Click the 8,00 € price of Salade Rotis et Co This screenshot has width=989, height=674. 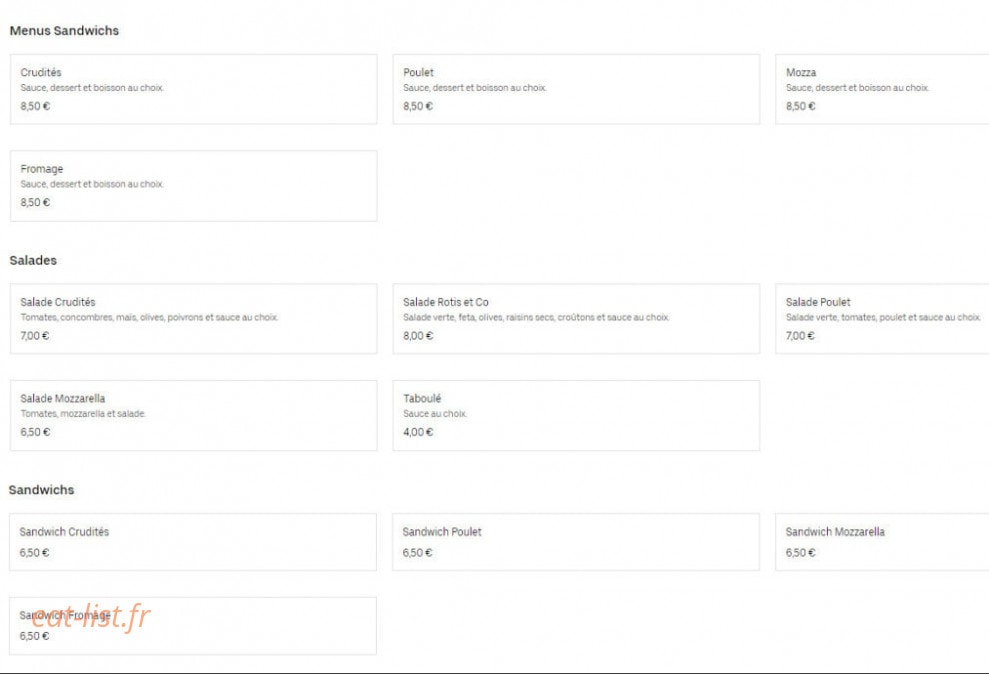[x=418, y=335]
